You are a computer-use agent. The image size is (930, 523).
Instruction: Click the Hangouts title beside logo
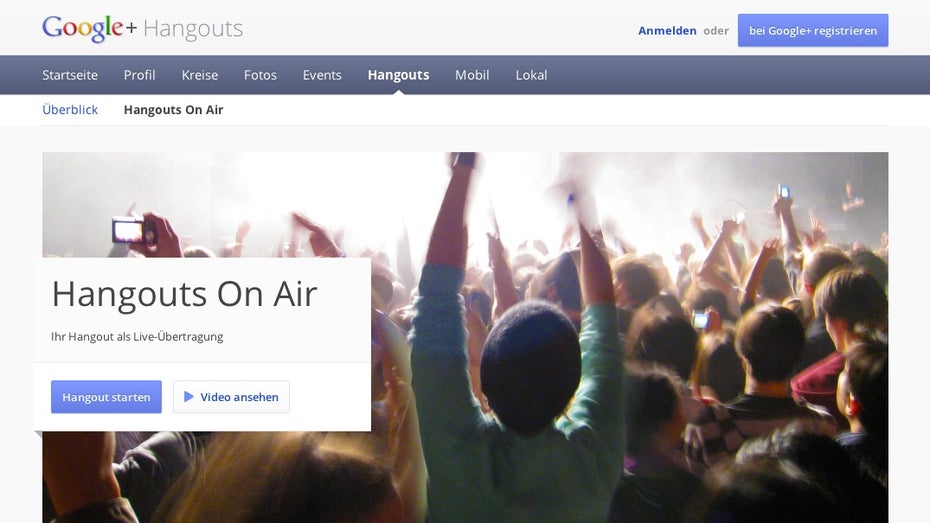coord(193,29)
